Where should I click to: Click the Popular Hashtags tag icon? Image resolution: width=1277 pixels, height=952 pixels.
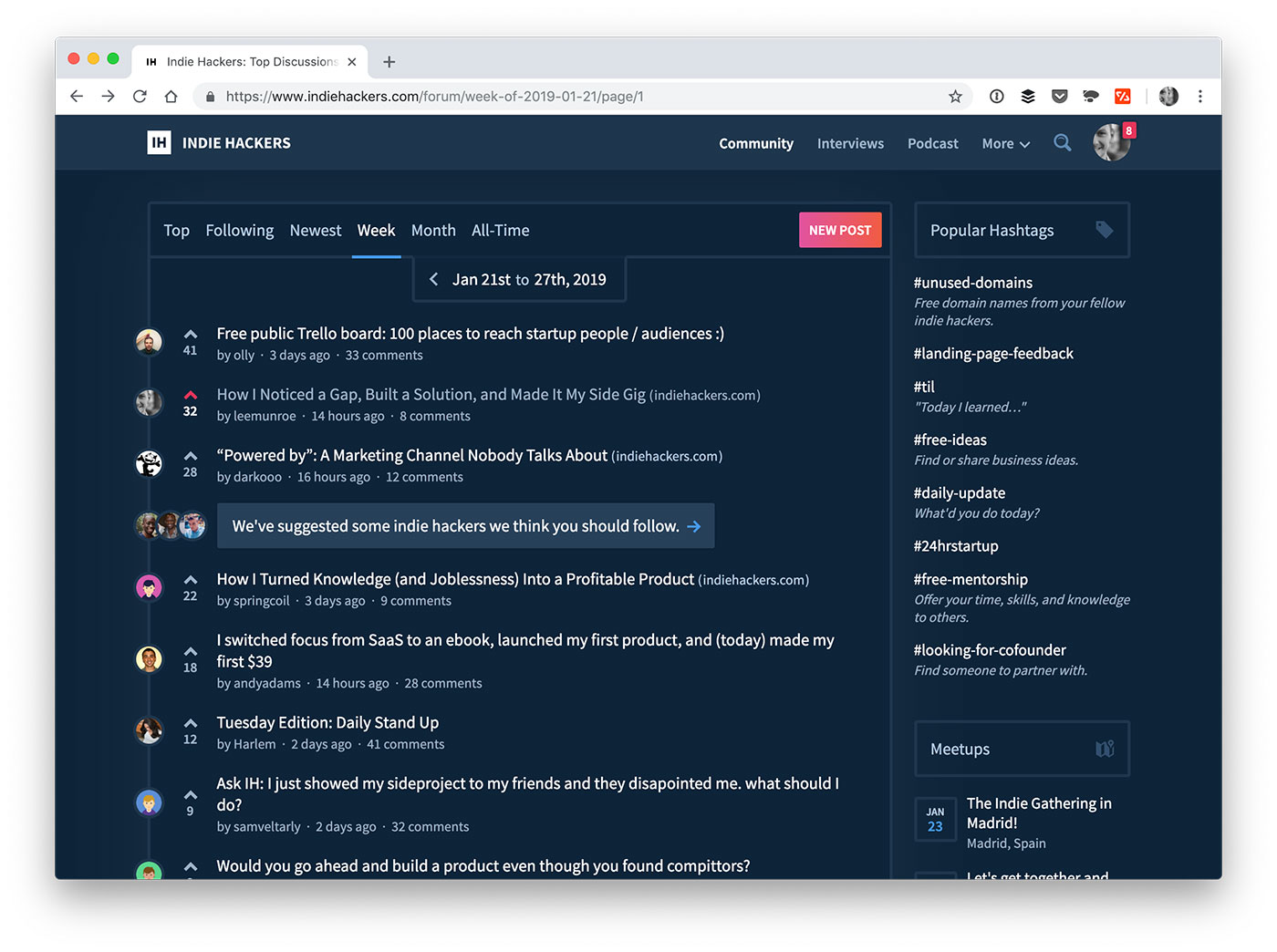[x=1104, y=230]
